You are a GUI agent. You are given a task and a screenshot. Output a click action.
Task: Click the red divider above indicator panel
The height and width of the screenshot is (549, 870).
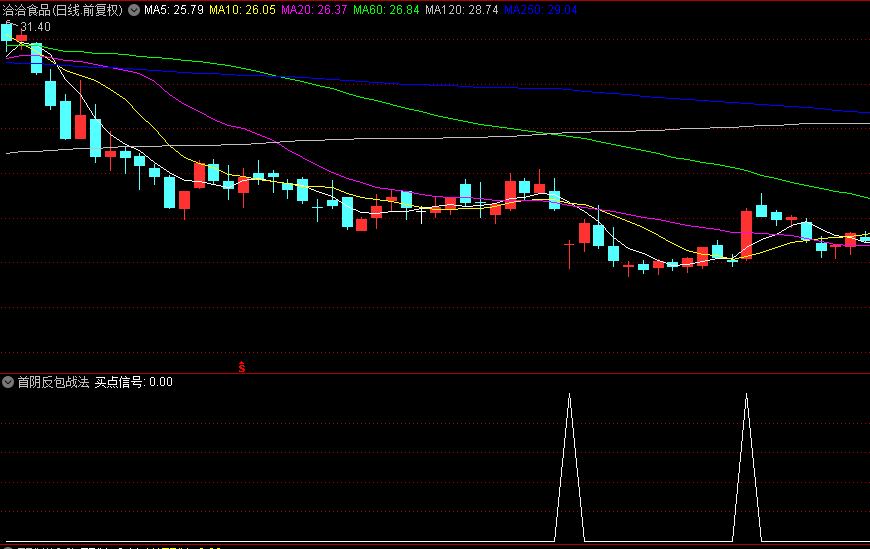[435, 373]
